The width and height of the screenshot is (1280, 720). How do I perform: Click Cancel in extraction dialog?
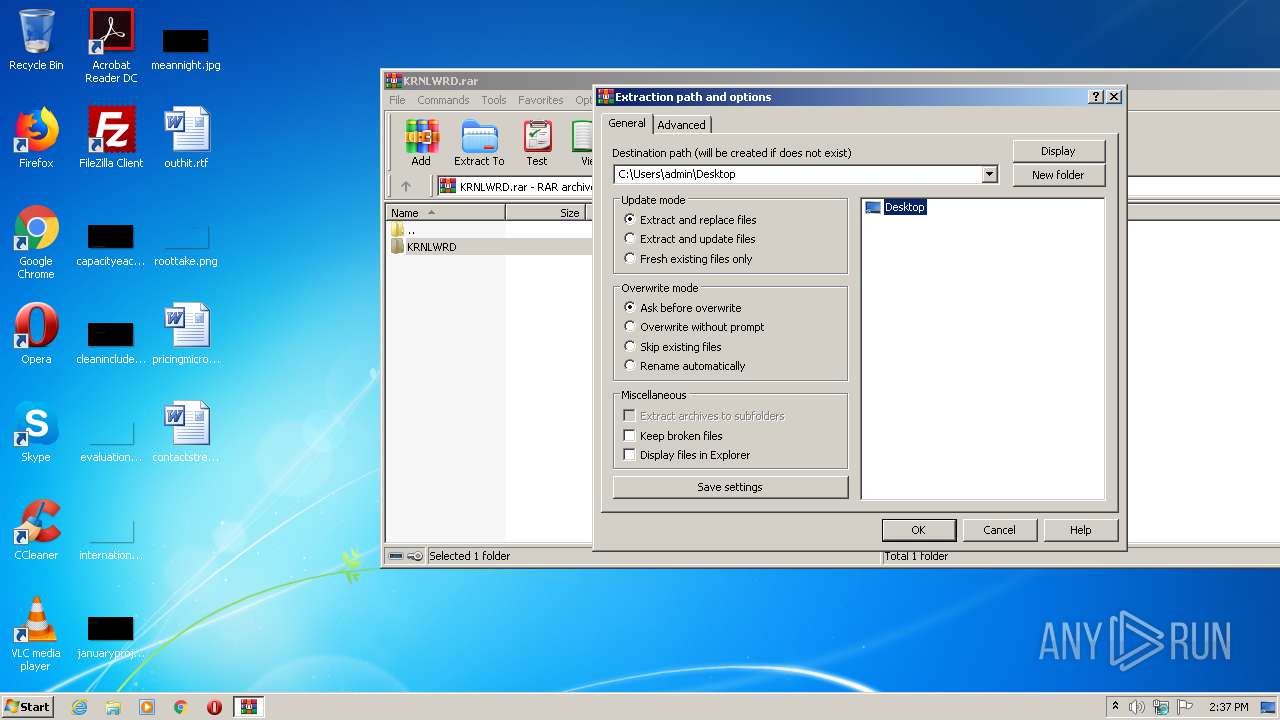pyautogui.click(x=999, y=530)
